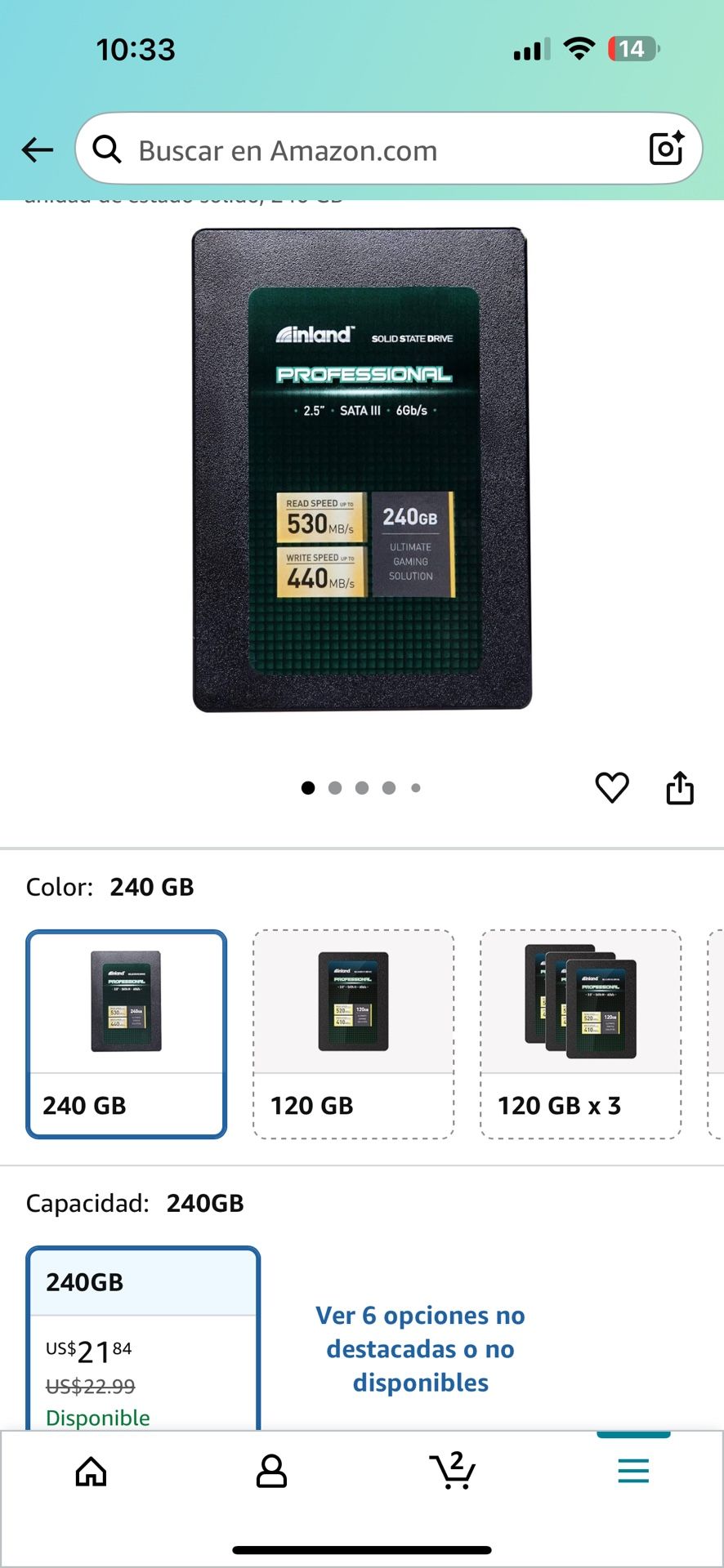Screen dimensions: 724x1568
Task: Choose the 240GB capacity card
Action: click(144, 1339)
